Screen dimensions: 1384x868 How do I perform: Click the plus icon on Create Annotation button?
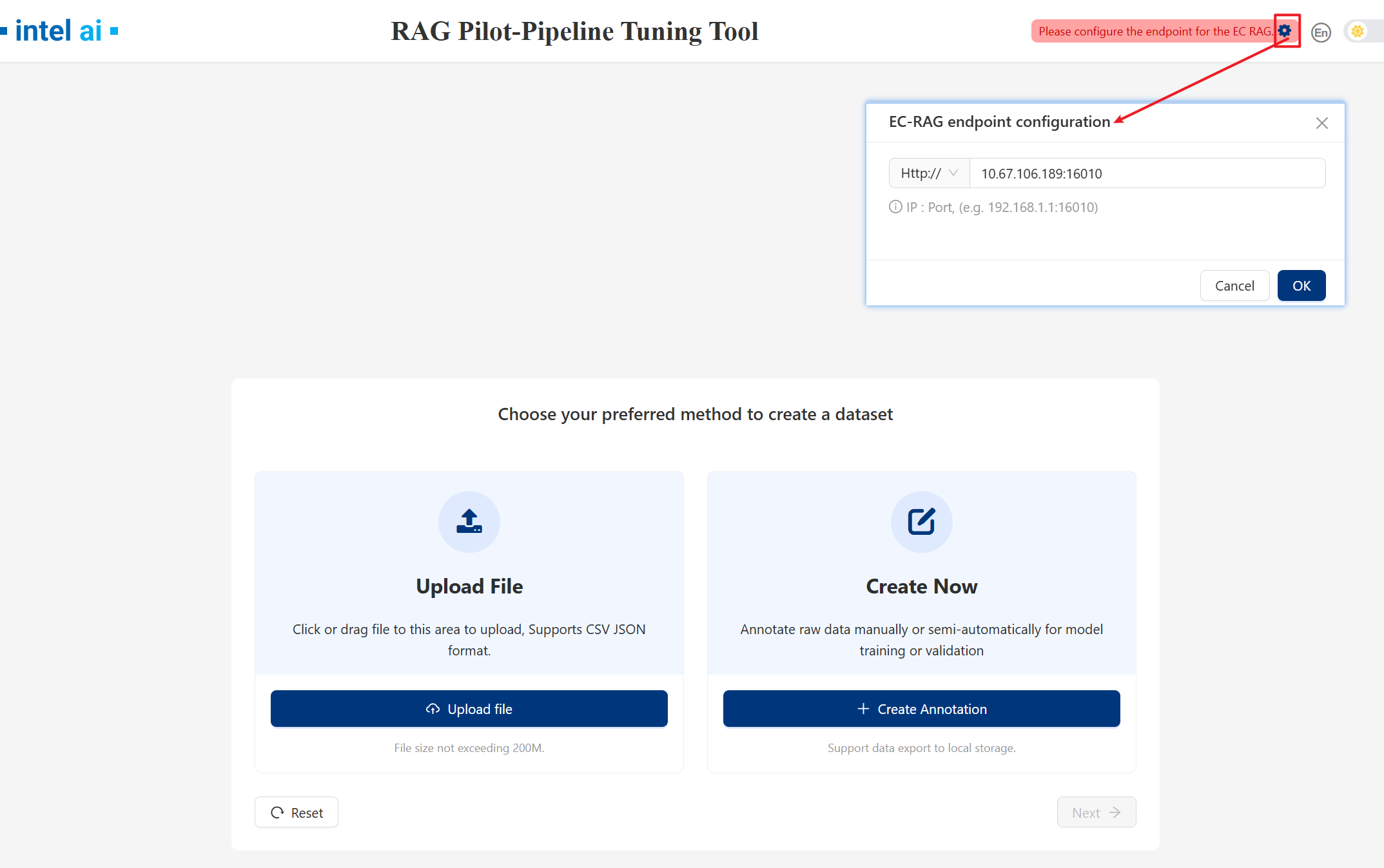click(863, 708)
